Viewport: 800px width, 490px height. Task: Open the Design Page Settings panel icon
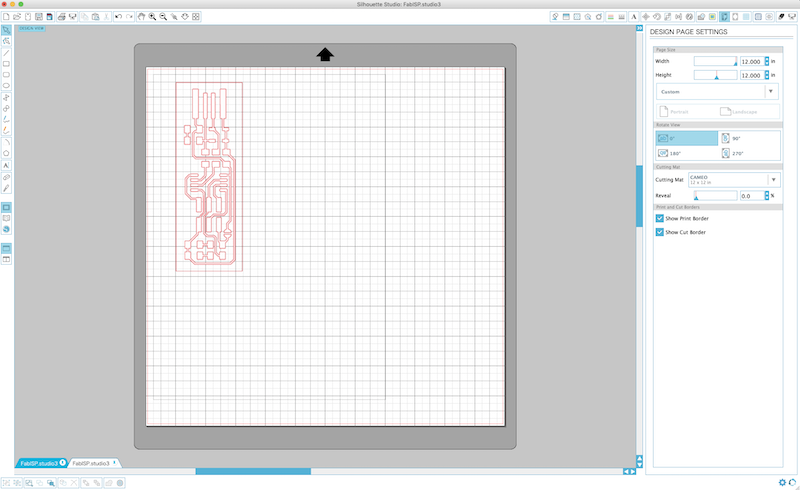point(724,17)
